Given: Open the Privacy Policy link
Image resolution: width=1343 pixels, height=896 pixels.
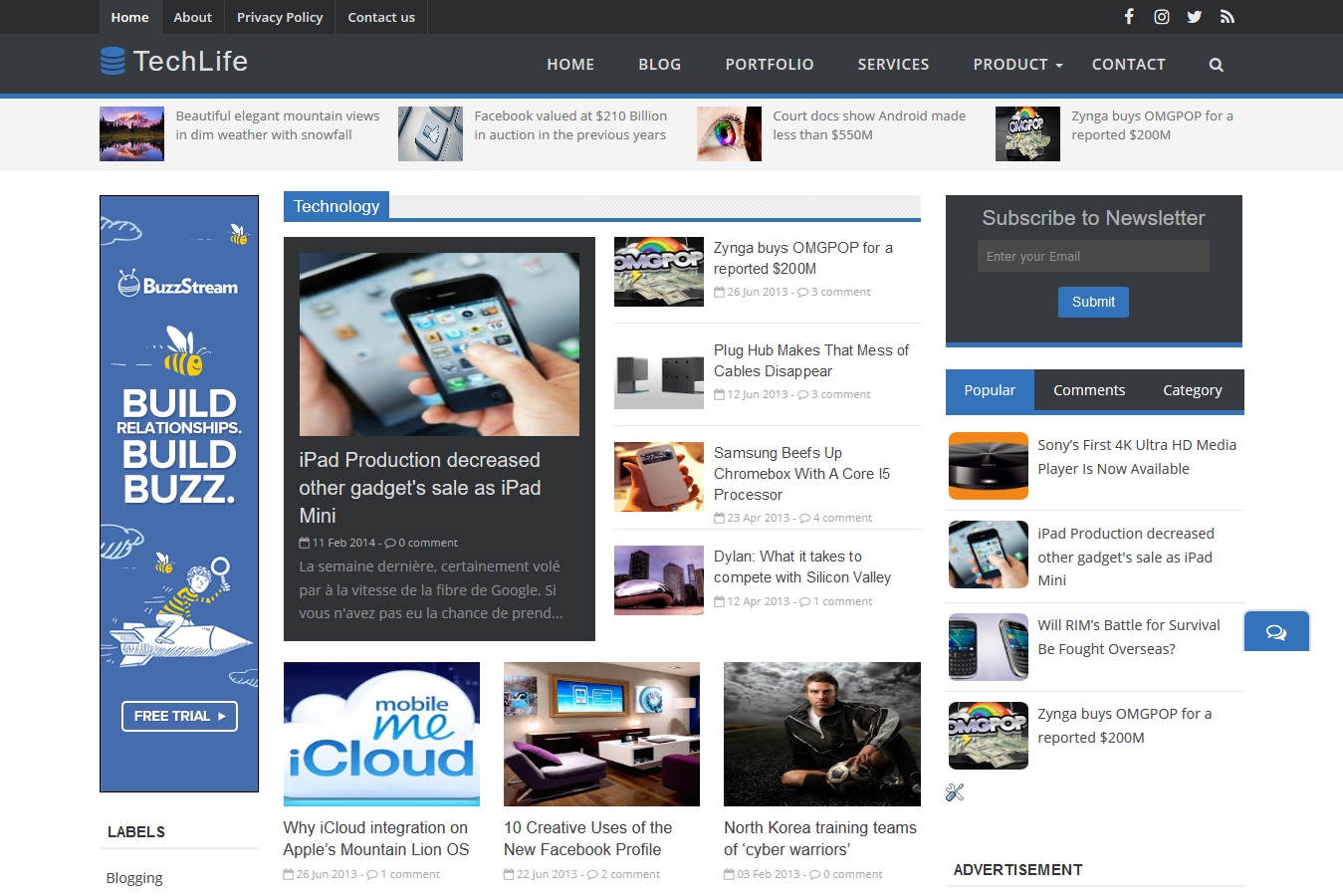Looking at the screenshot, I should point(280,17).
